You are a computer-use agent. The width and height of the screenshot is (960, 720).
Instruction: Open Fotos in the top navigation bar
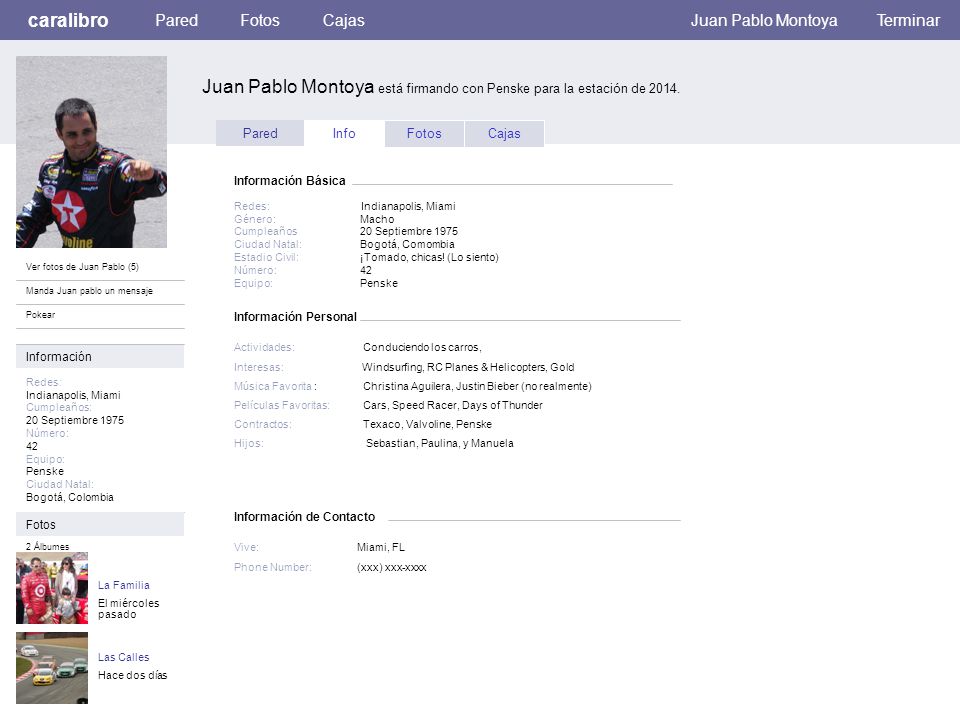260,20
